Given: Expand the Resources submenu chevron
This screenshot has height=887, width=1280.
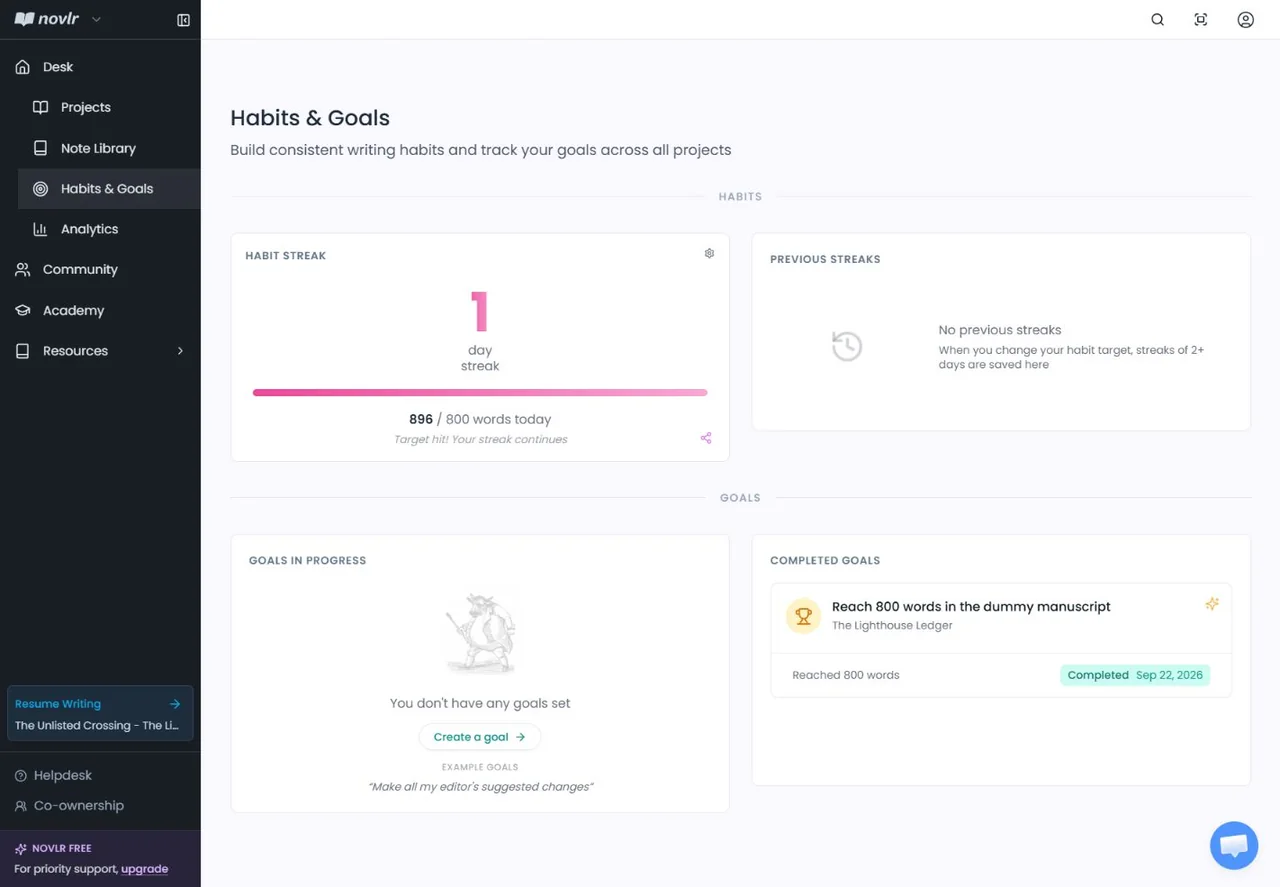Looking at the screenshot, I should (180, 351).
